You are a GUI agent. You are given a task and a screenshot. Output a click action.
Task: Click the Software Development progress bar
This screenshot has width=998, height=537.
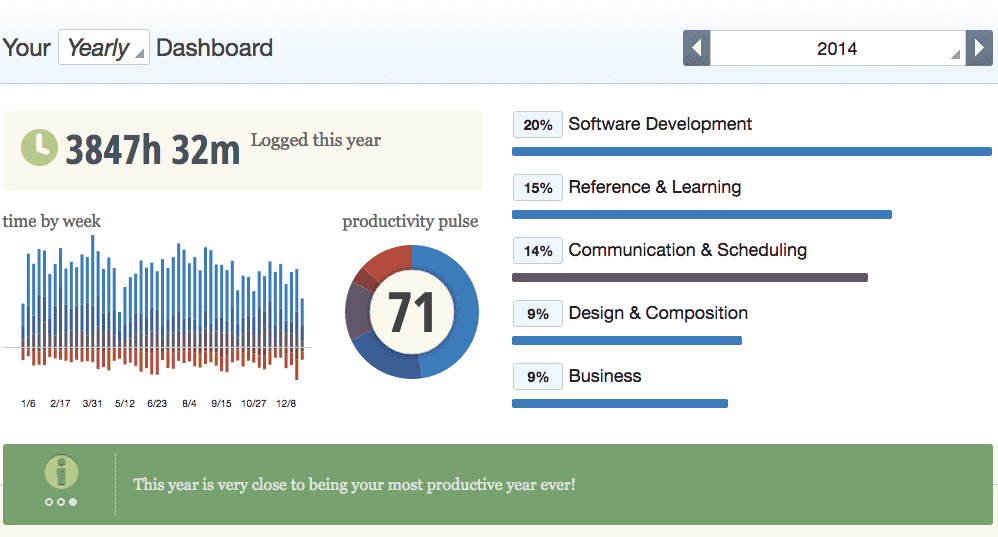751,152
